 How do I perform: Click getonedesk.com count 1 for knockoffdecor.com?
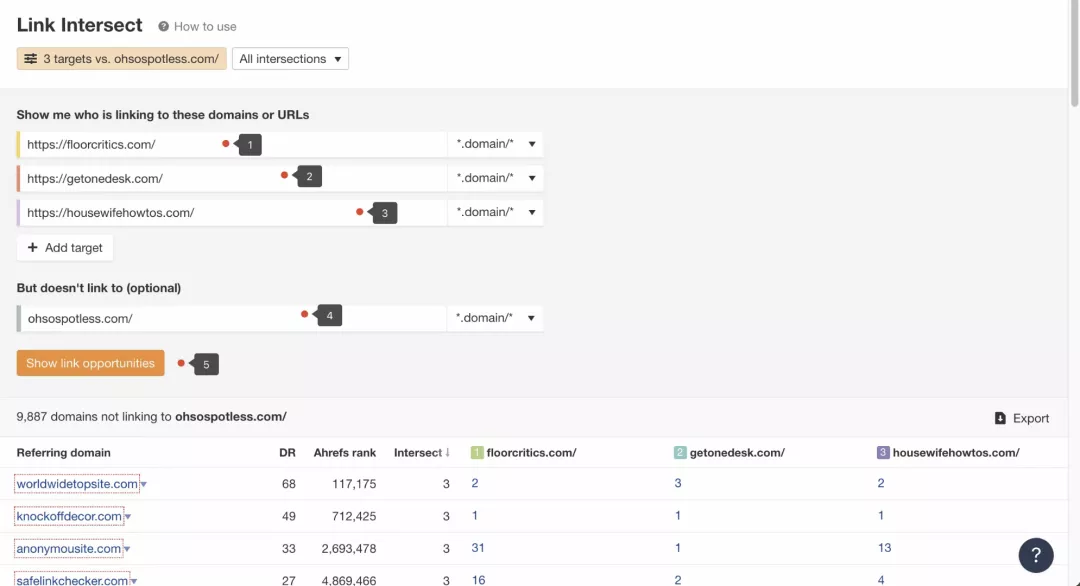(x=678, y=516)
